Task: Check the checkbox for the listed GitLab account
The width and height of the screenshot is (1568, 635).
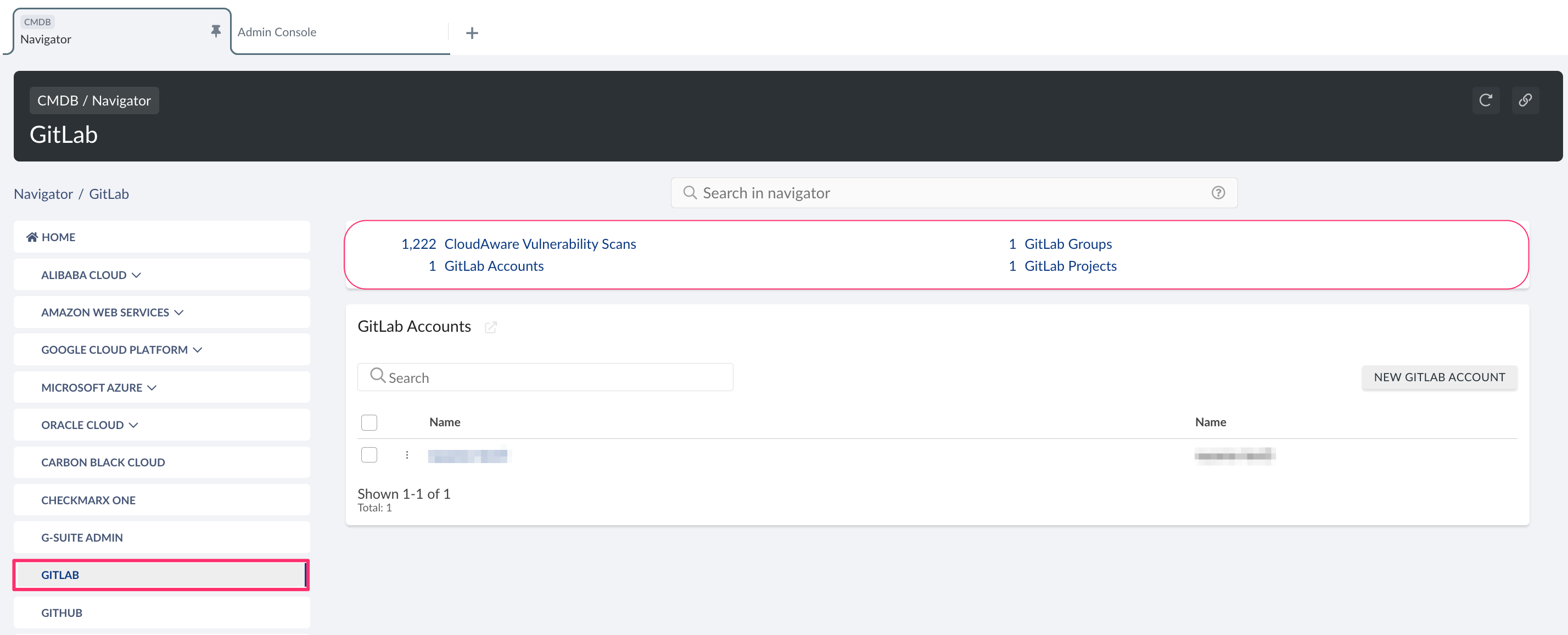Action: coord(369,455)
